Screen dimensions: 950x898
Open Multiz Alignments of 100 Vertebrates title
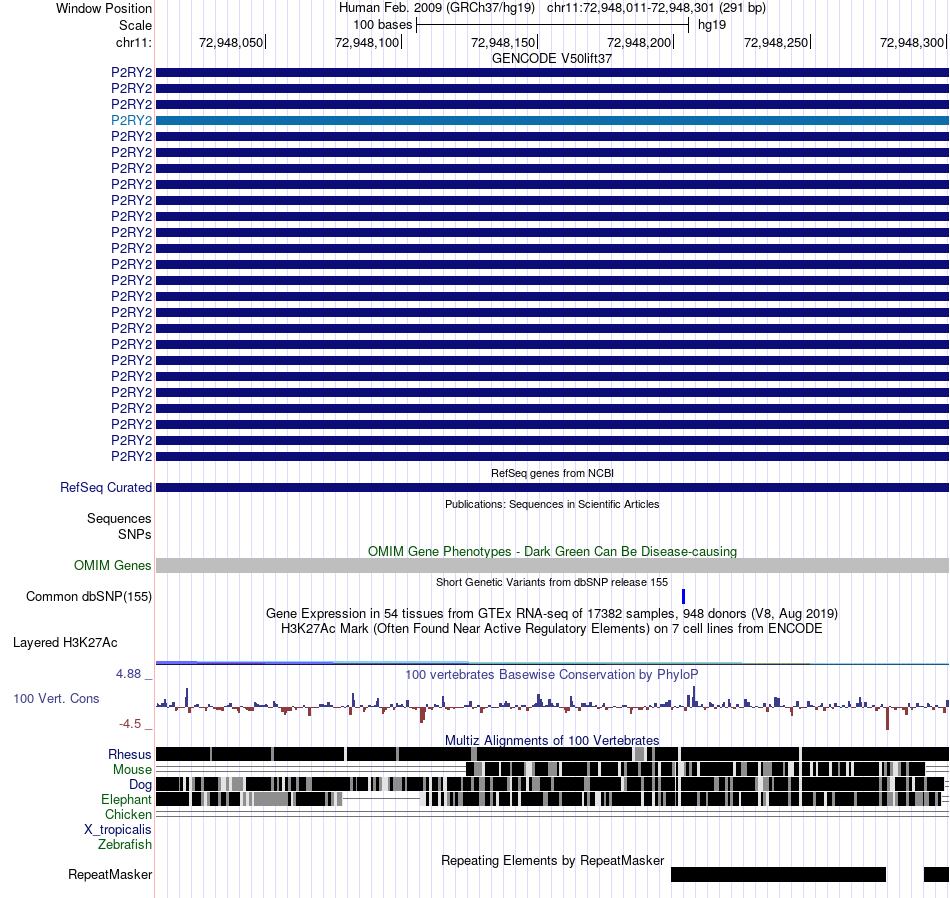(x=552, y=740)
